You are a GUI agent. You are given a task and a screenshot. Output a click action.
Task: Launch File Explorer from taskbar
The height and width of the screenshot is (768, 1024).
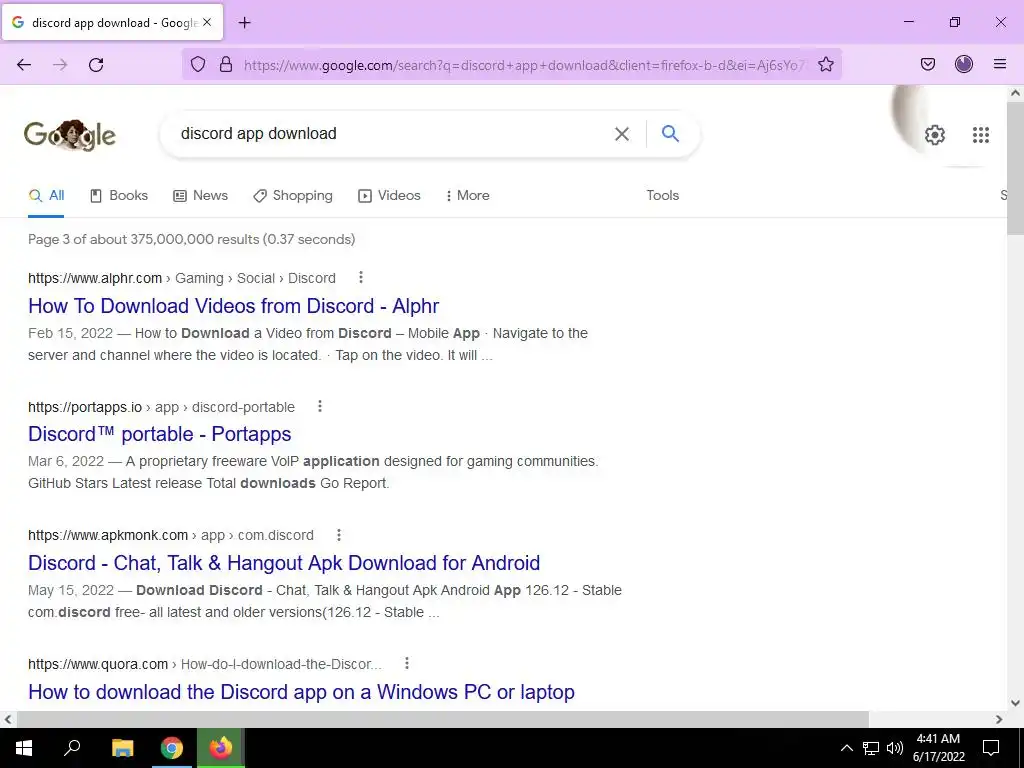point(122,748)
